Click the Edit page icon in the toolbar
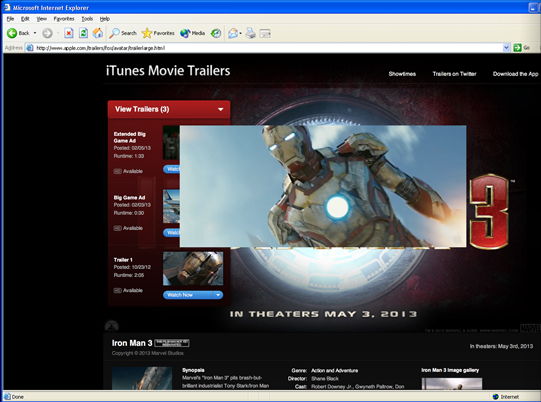 point(265,33)
